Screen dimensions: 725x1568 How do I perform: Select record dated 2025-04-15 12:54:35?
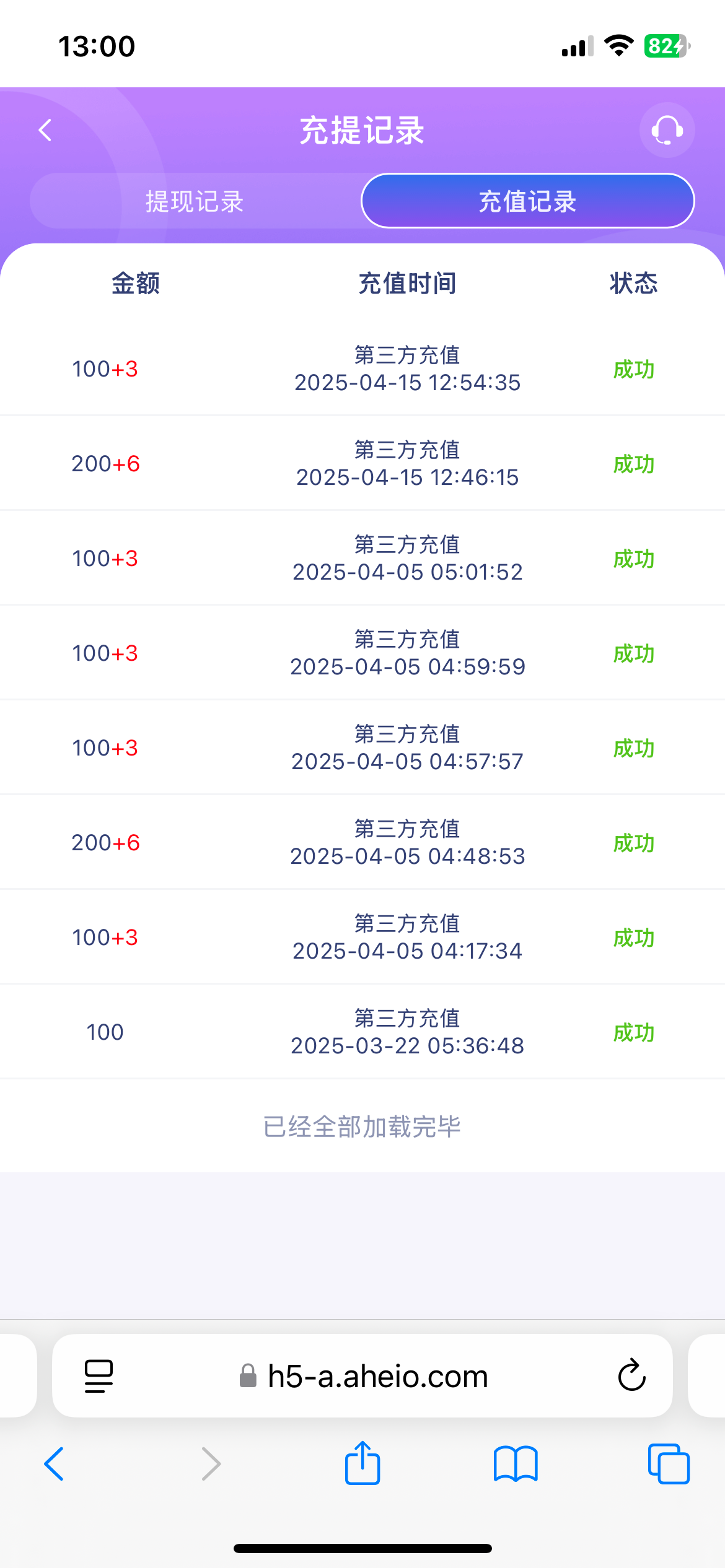click(407, 369)
